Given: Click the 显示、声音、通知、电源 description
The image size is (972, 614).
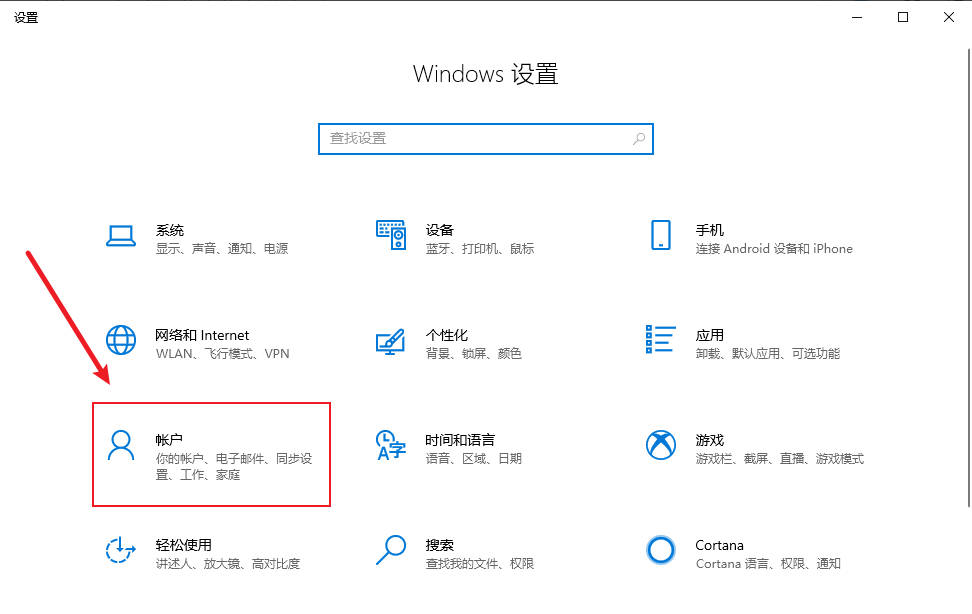Looking at the screenshot, I should tap(222, 249).
